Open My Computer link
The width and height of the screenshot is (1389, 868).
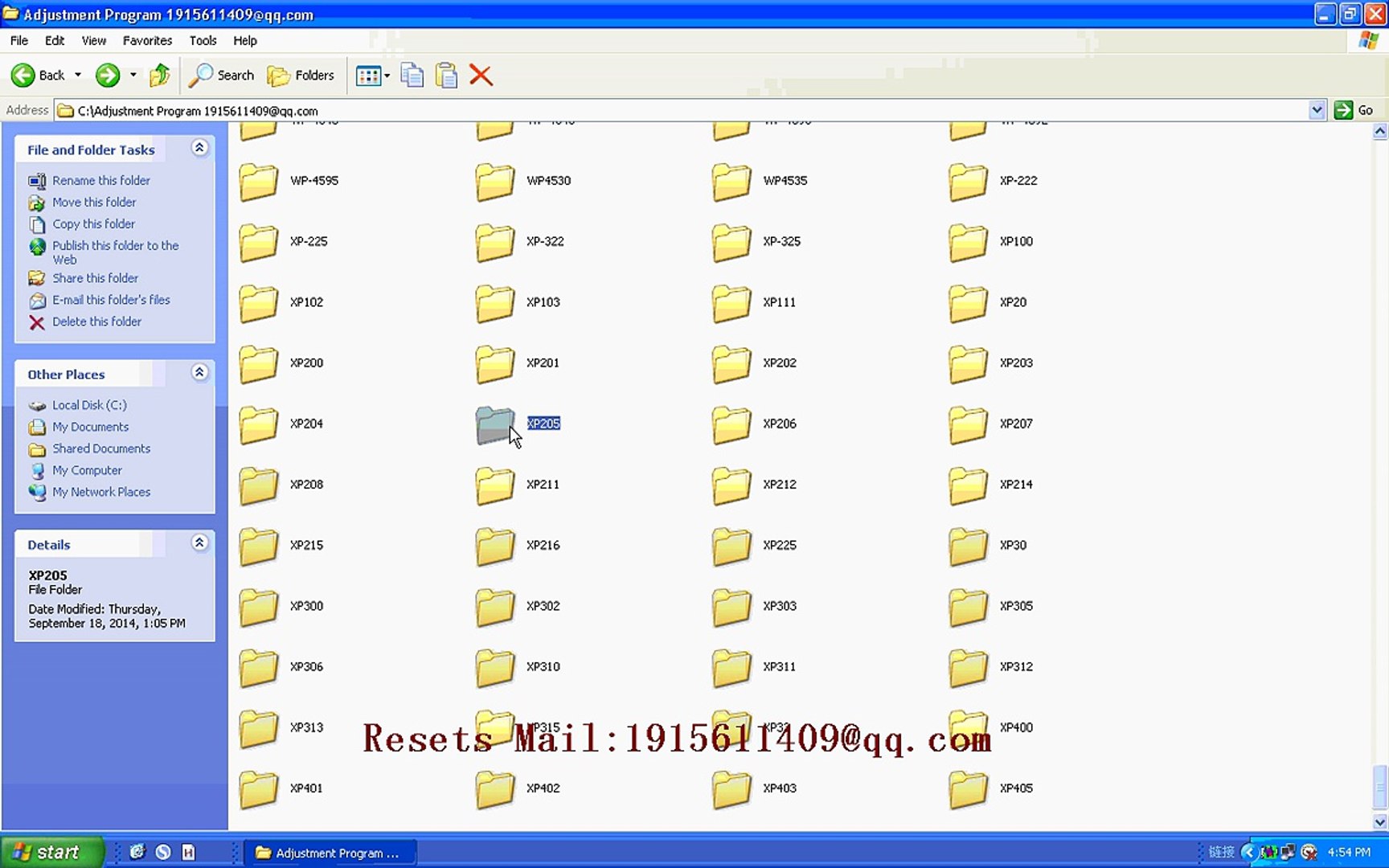point(87,470)
